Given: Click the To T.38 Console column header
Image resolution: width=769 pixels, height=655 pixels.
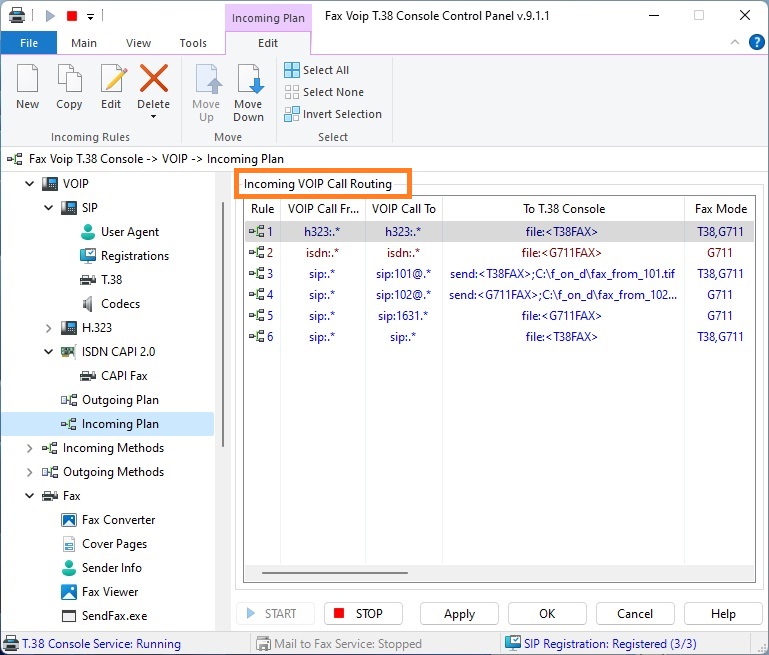Looking at the screenshot, I should tap(564, 209).
